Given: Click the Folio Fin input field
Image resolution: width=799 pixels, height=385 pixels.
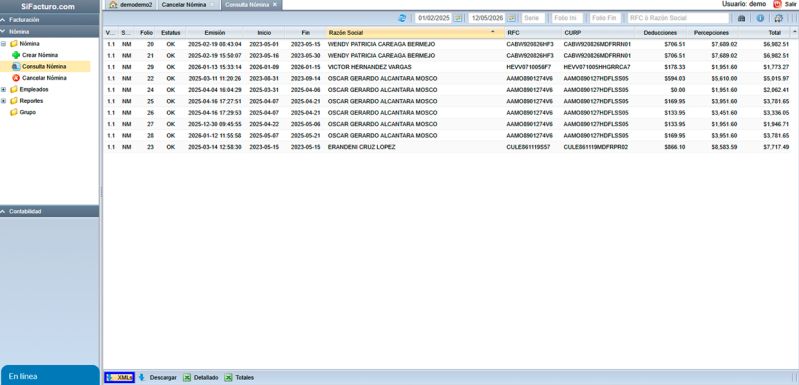Looking at the screenshot, I should pos(605,18).
